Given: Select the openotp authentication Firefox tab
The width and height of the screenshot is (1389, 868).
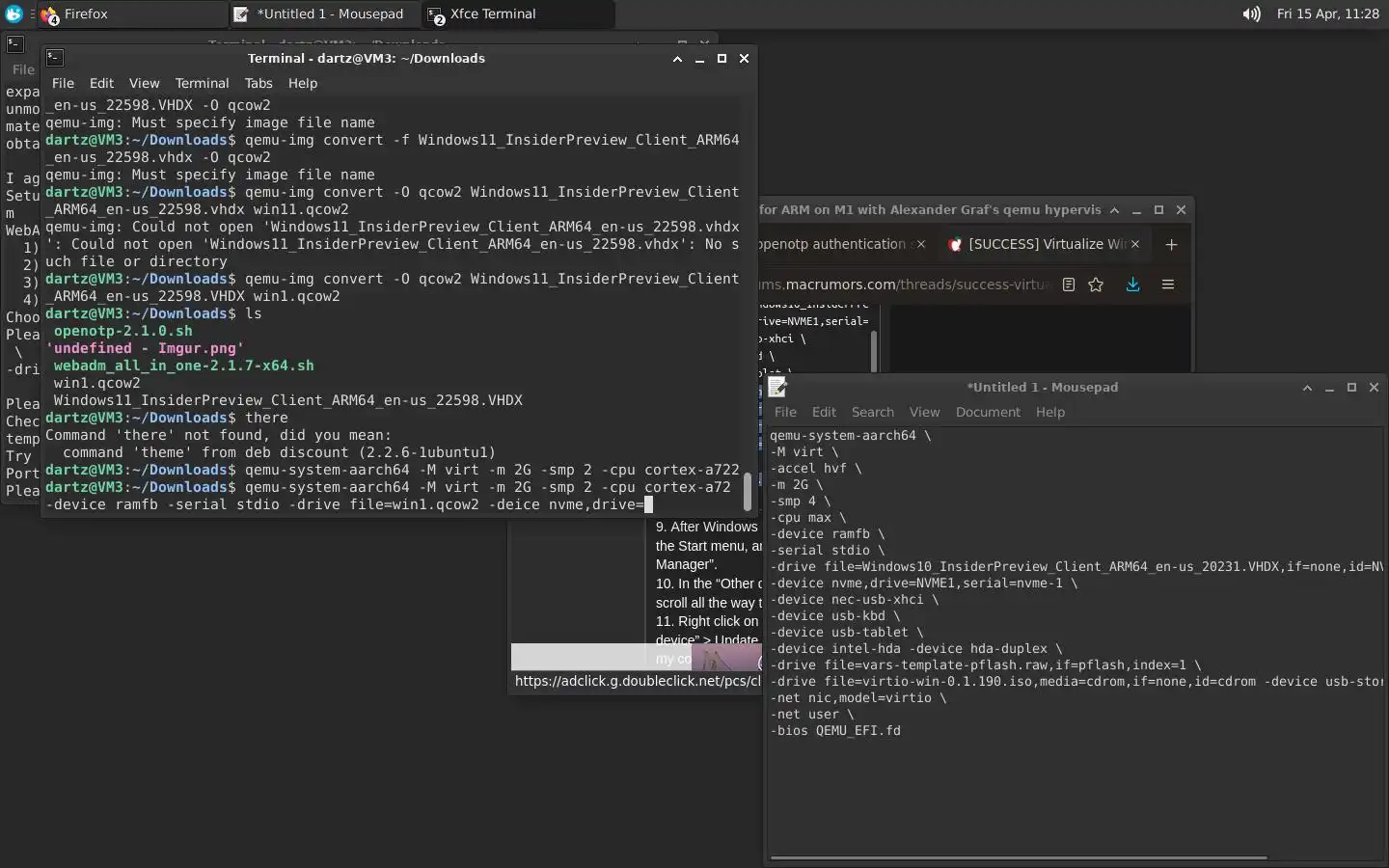Looking at the screenshot, I should pyautogui.click(x=834, y=244).
